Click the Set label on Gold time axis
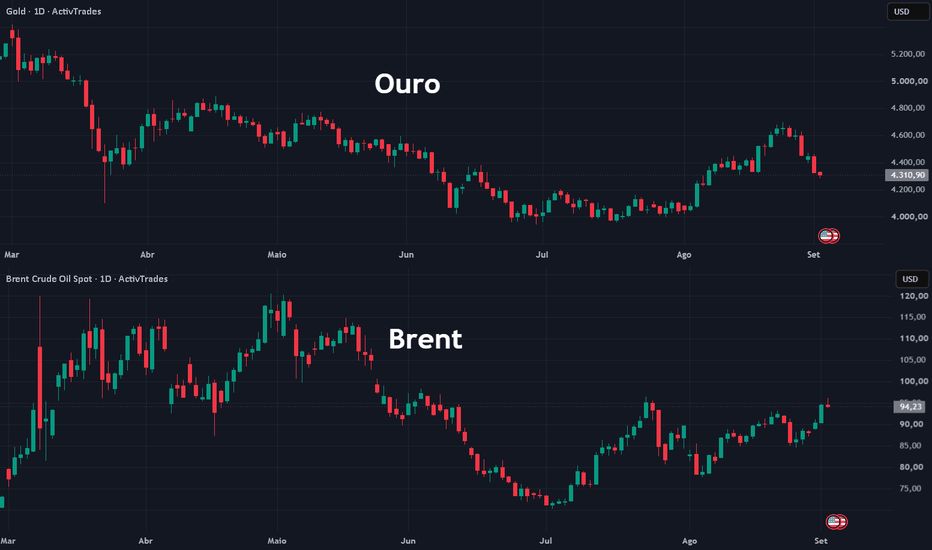This screenshot has height=550, width=932. 813,254
